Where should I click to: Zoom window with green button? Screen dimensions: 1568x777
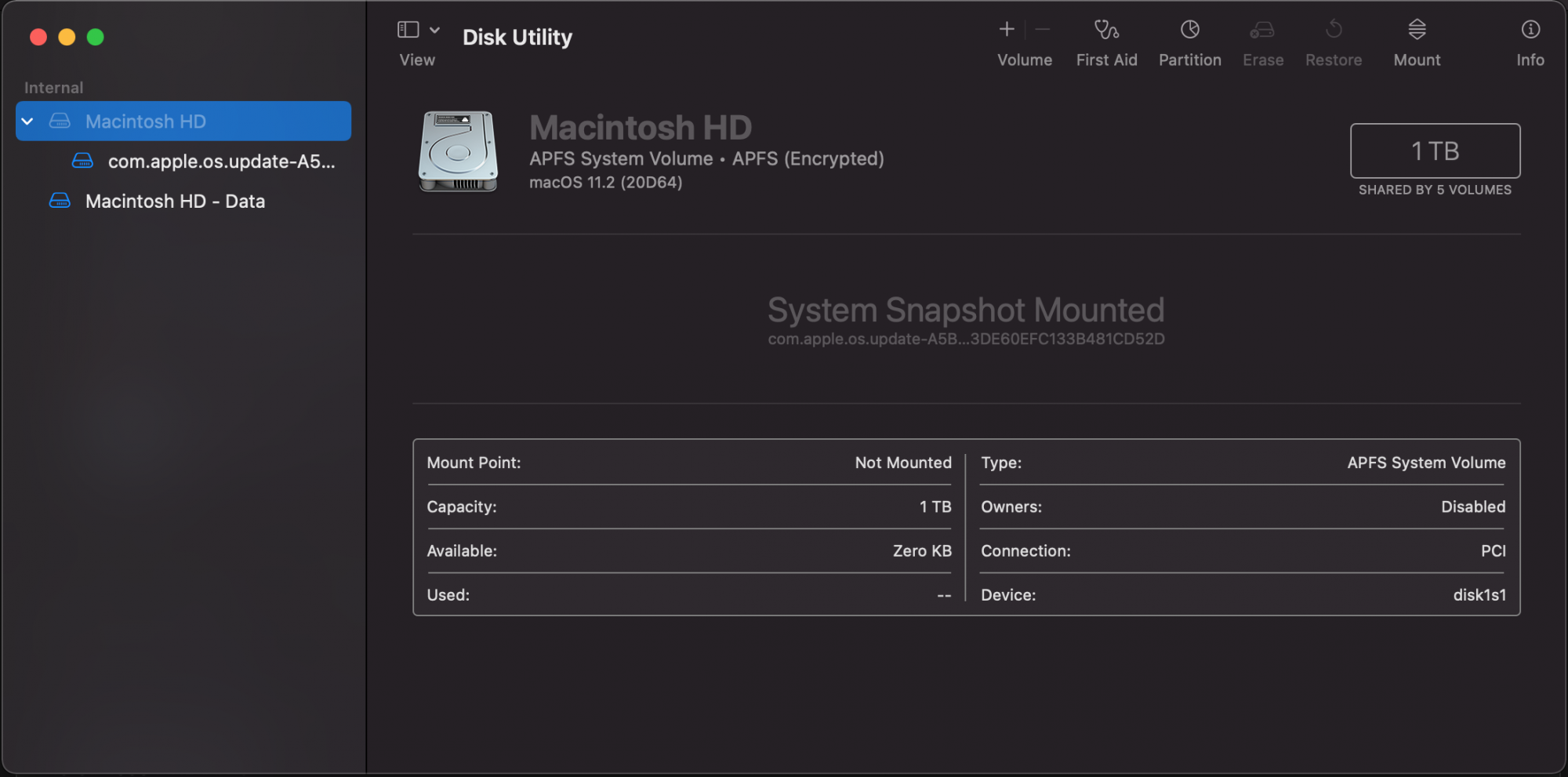pos(96,37)
